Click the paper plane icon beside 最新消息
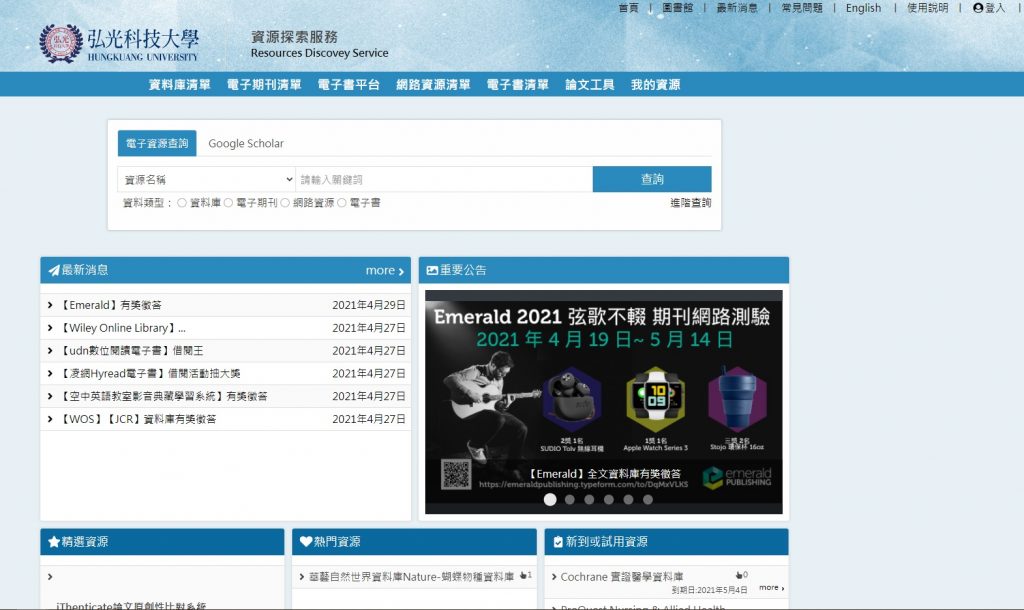Image resolution: width=1024 pixels, height=610 pixels. click(x=54, y=270)
